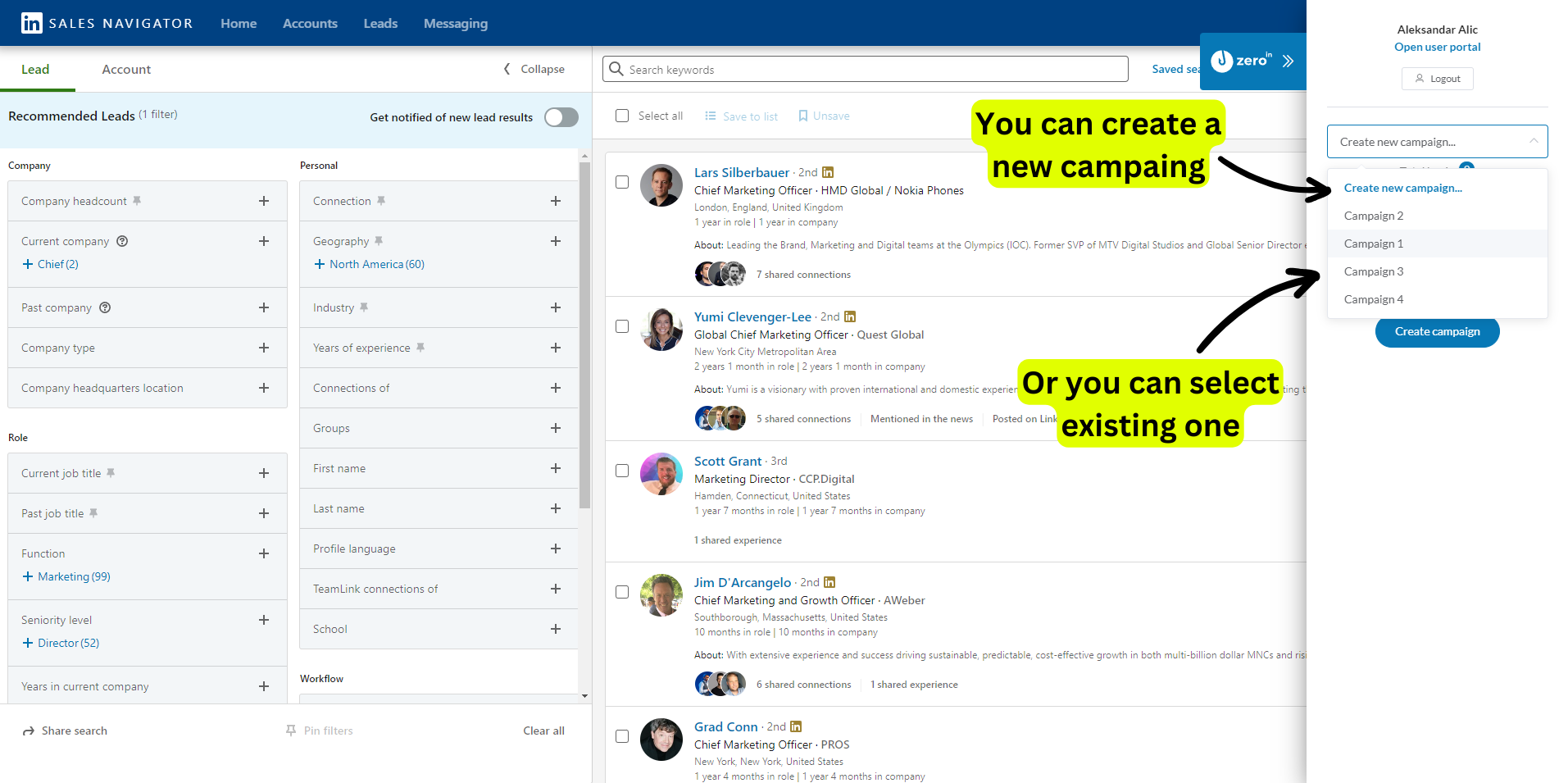This screenshot has height=783, width=1568.
Task: Open the Create new campaign dropdown
Action: coord(1437,142)
